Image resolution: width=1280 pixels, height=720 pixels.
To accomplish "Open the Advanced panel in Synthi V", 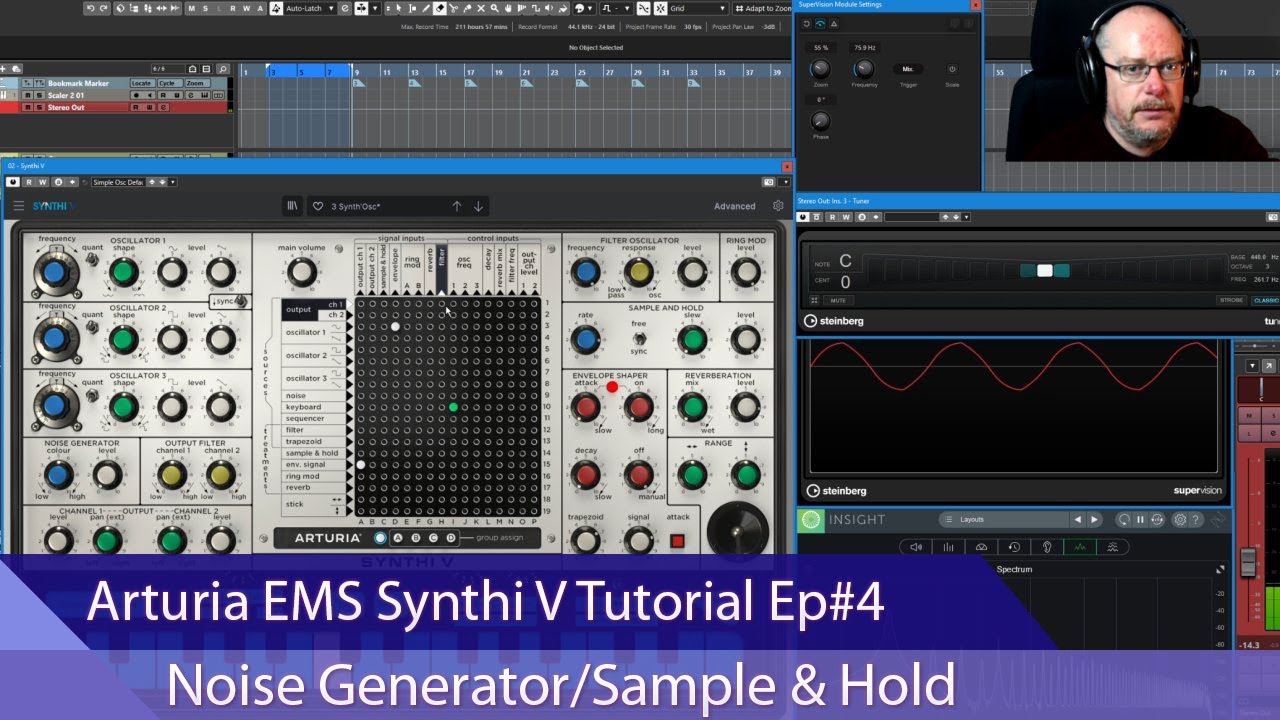I will click(x=735, y=206).
